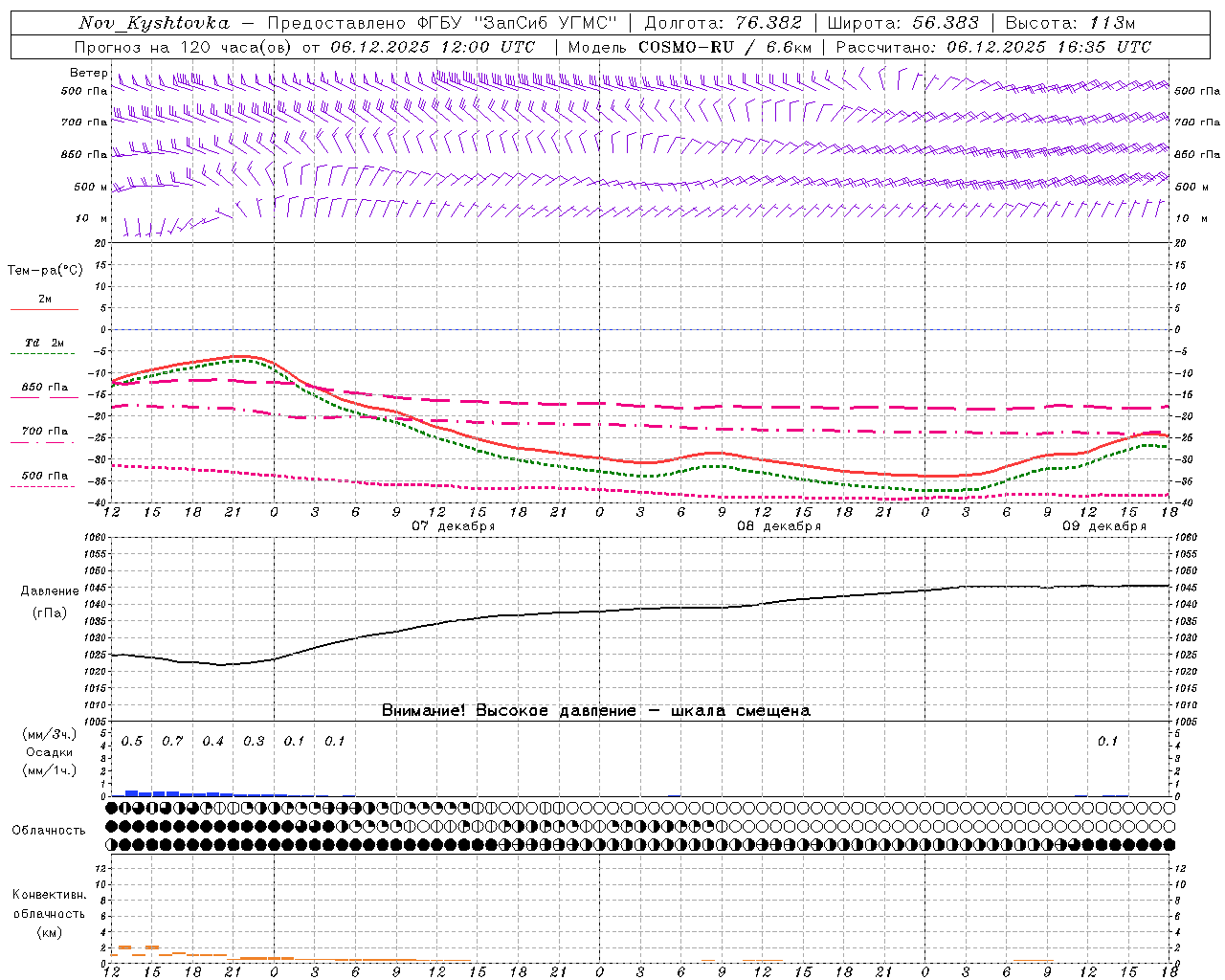Select the Широта: 56.383 header value
Image resolution: width=1225 pixels, height=980 pixels.
[x=902, y=23]
